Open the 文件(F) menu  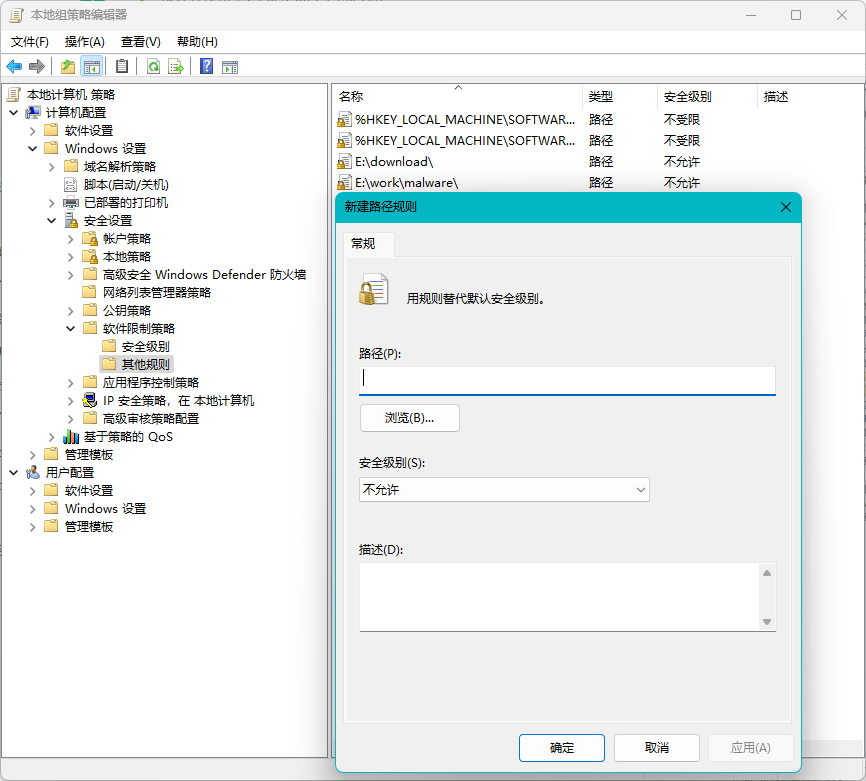pos(30,42)
